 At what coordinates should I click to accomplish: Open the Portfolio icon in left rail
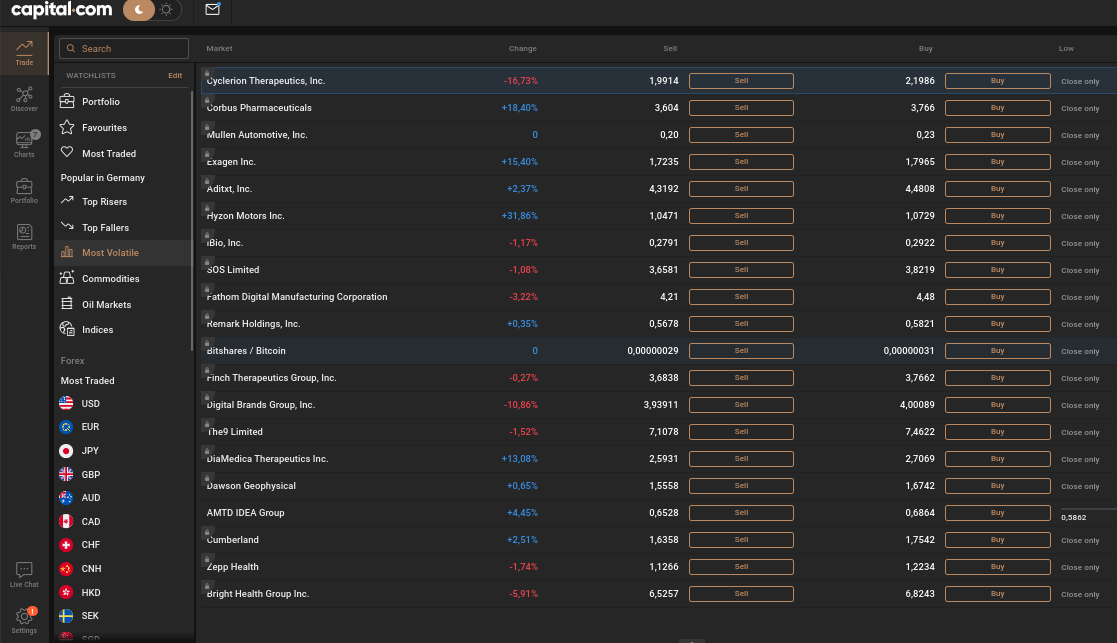[24, 191]
